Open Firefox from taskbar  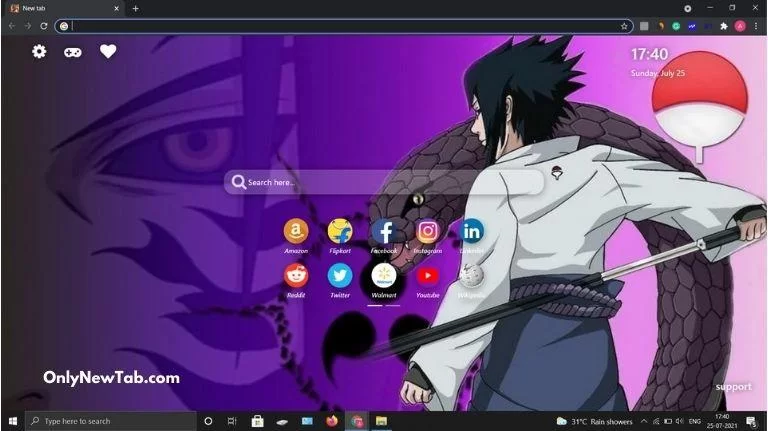tap(332, 421)
